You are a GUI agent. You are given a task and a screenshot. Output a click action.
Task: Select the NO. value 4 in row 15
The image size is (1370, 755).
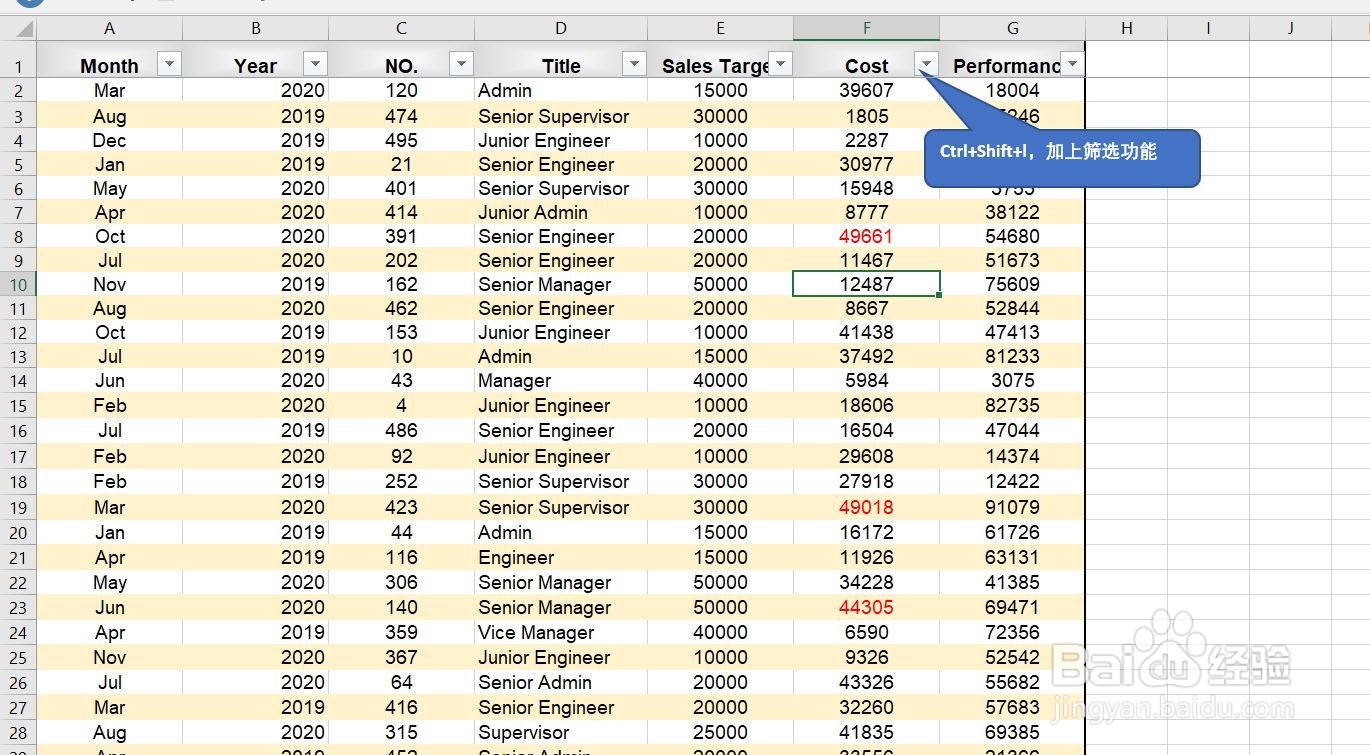point(401,405)
